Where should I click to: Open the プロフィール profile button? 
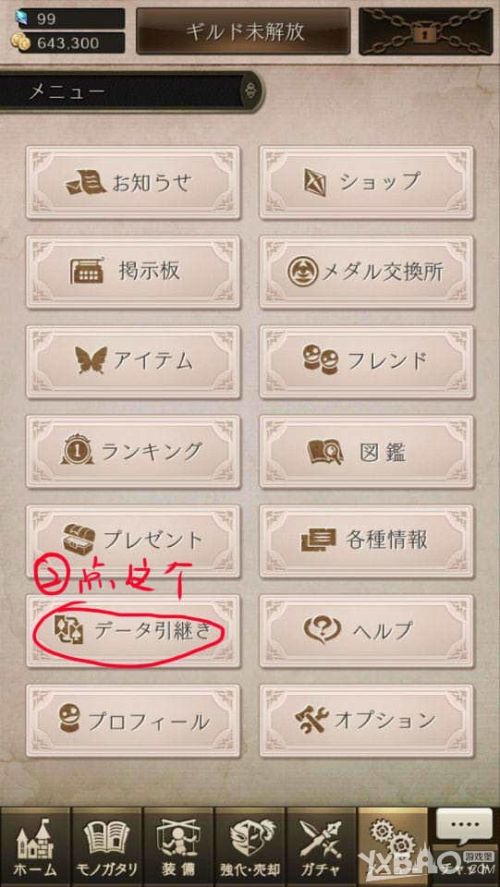[x=133, y=721]
